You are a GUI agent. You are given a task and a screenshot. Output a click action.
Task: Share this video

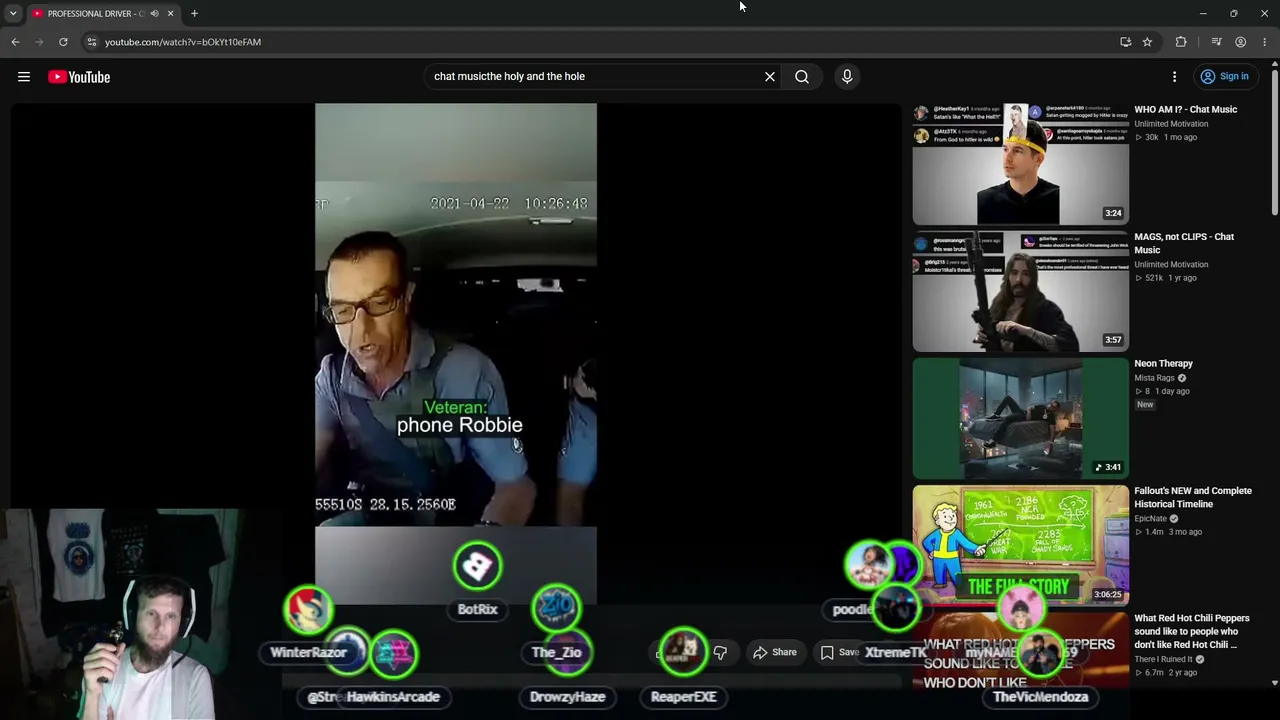tap(775, 652)
